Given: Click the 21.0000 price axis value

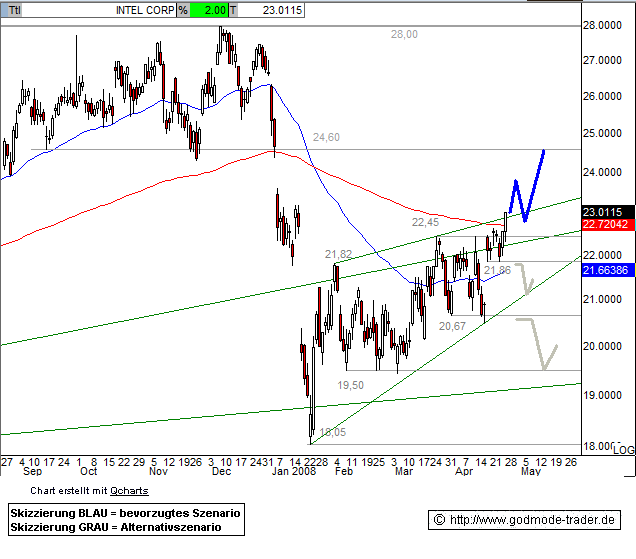Looking at the screenshot, I should (x=602, y=299).
